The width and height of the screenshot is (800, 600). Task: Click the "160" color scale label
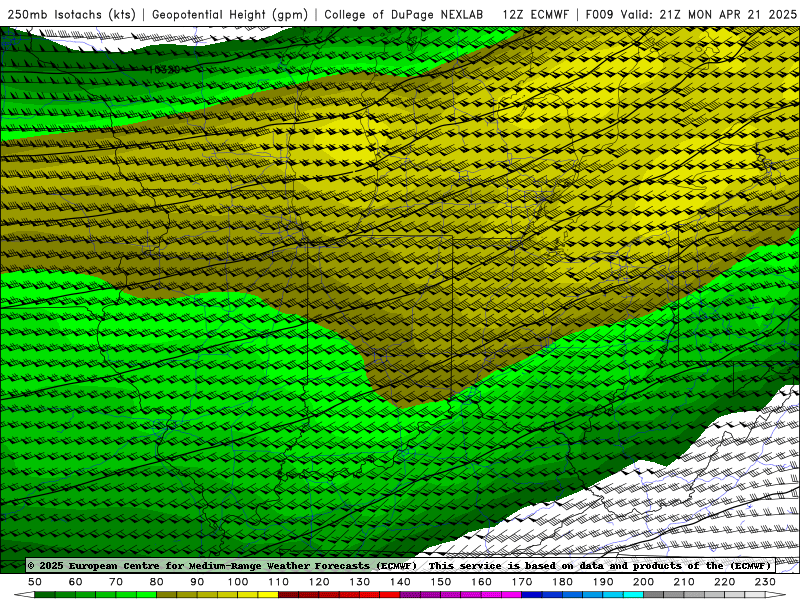481,582
